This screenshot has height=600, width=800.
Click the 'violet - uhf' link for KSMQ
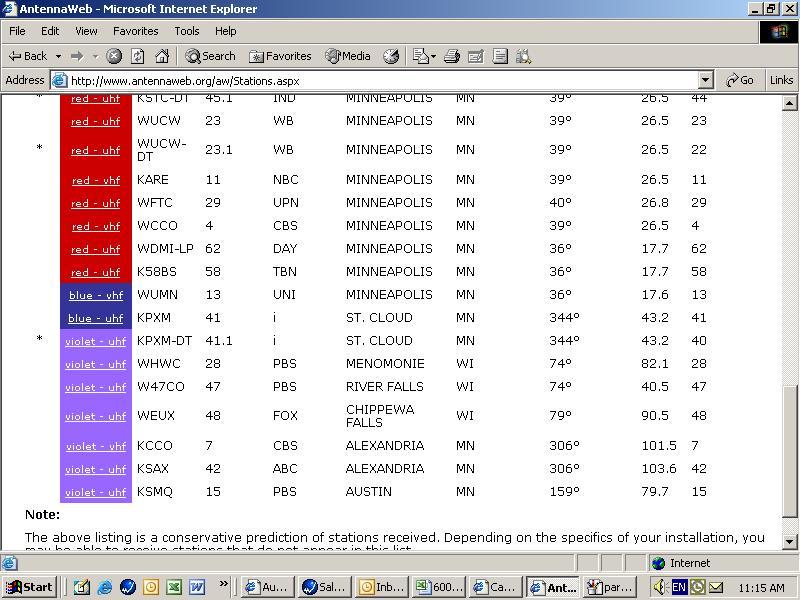point(96,492)
